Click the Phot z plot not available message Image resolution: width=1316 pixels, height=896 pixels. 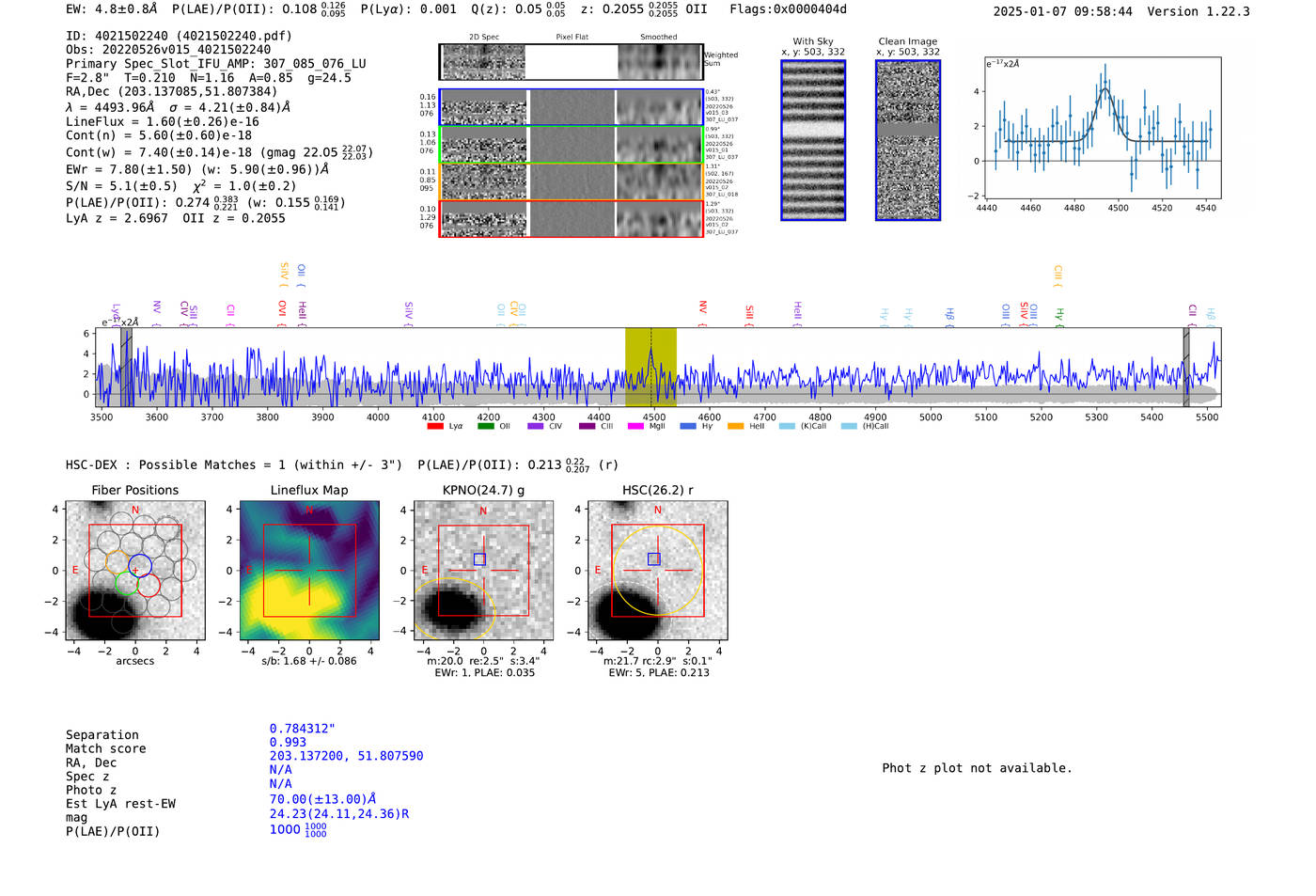(x=977, y=768)
